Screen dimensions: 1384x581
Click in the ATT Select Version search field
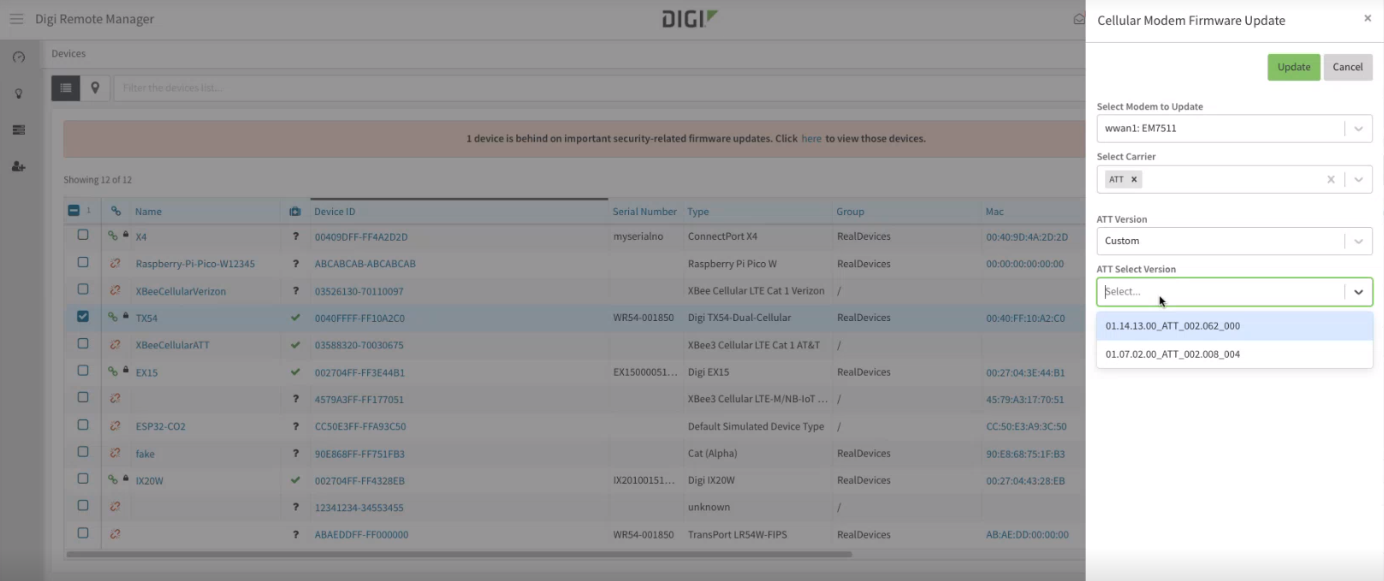pos(1220,292)
